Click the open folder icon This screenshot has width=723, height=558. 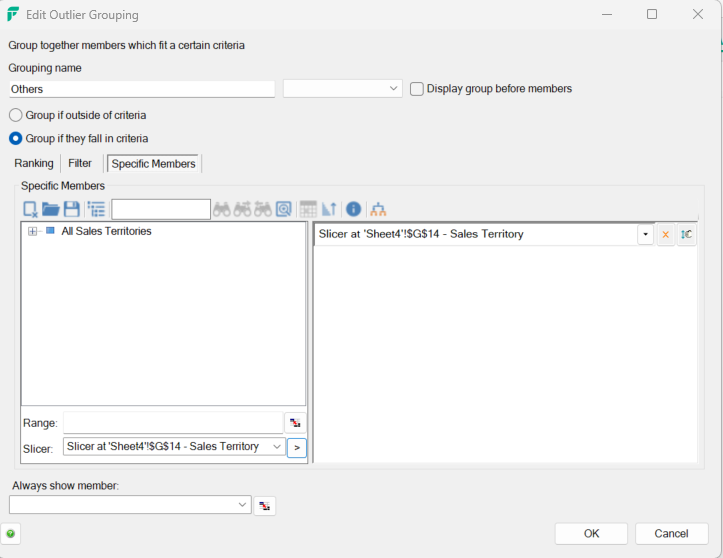pos(51,209)
